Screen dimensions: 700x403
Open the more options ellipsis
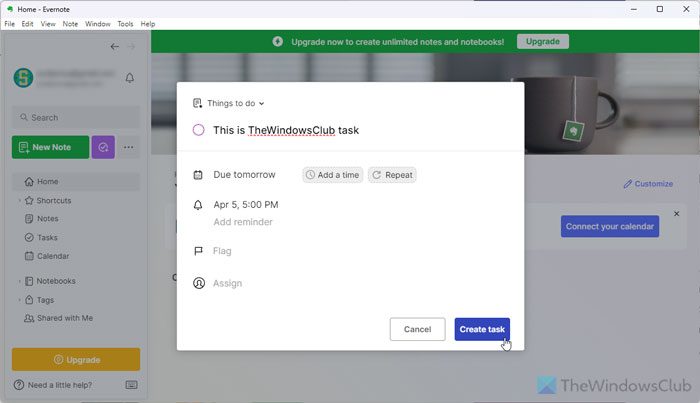pos(129,147)
